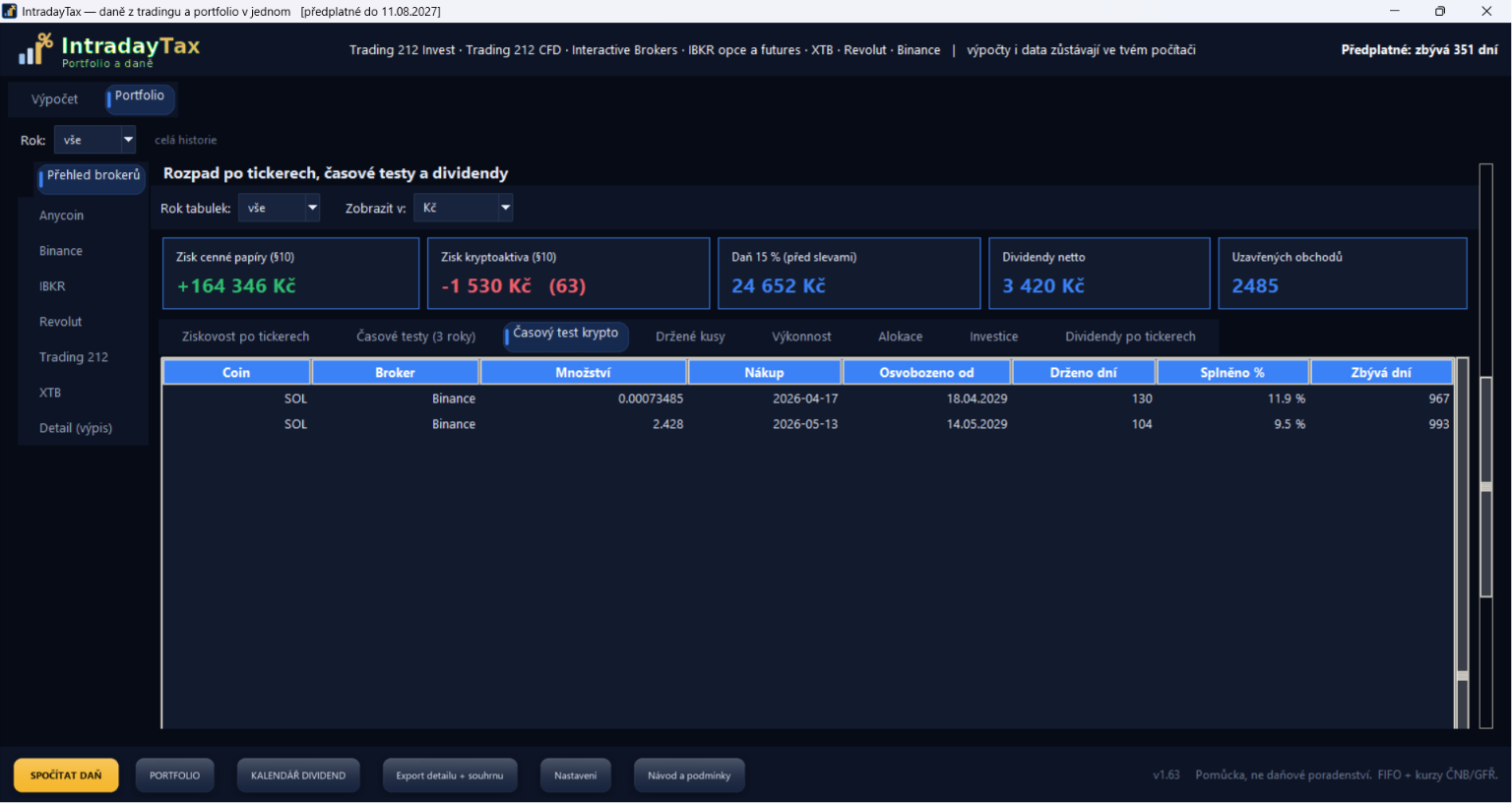The width and height of the screenshot is (1512, 803).
Task: Switch to Časové testy (3 roky) tab
Action: 415,337
